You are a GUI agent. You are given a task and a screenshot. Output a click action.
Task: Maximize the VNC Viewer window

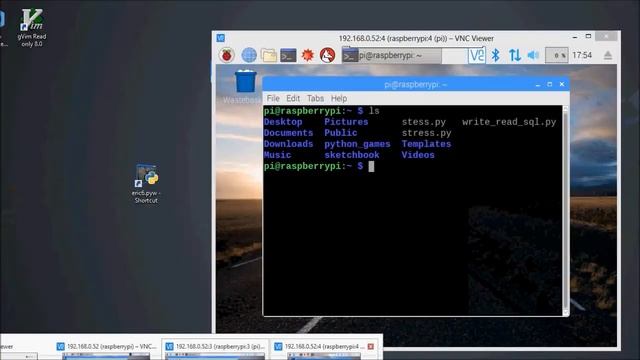(x=588, y=37)
